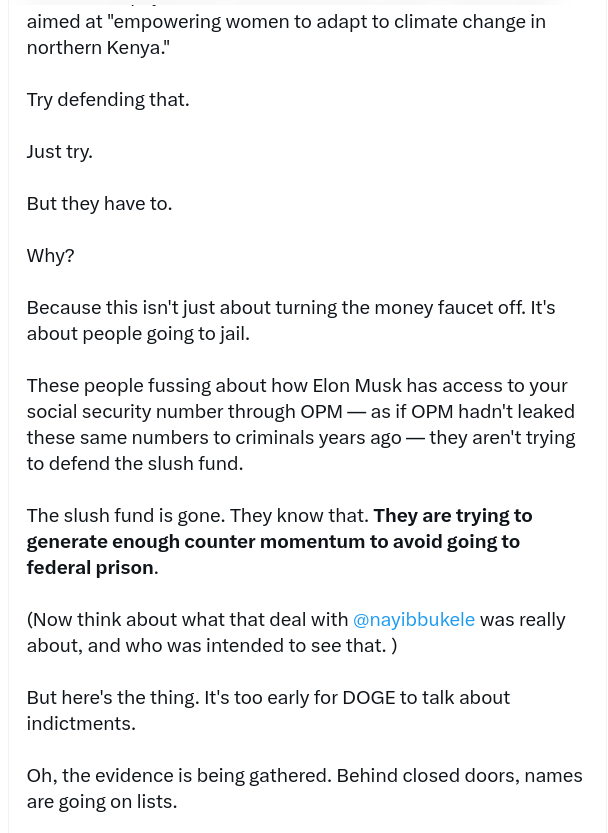Click the phrase "are going on lists."
The height and width of the screenshot is (833, 608).
point(102,801)
